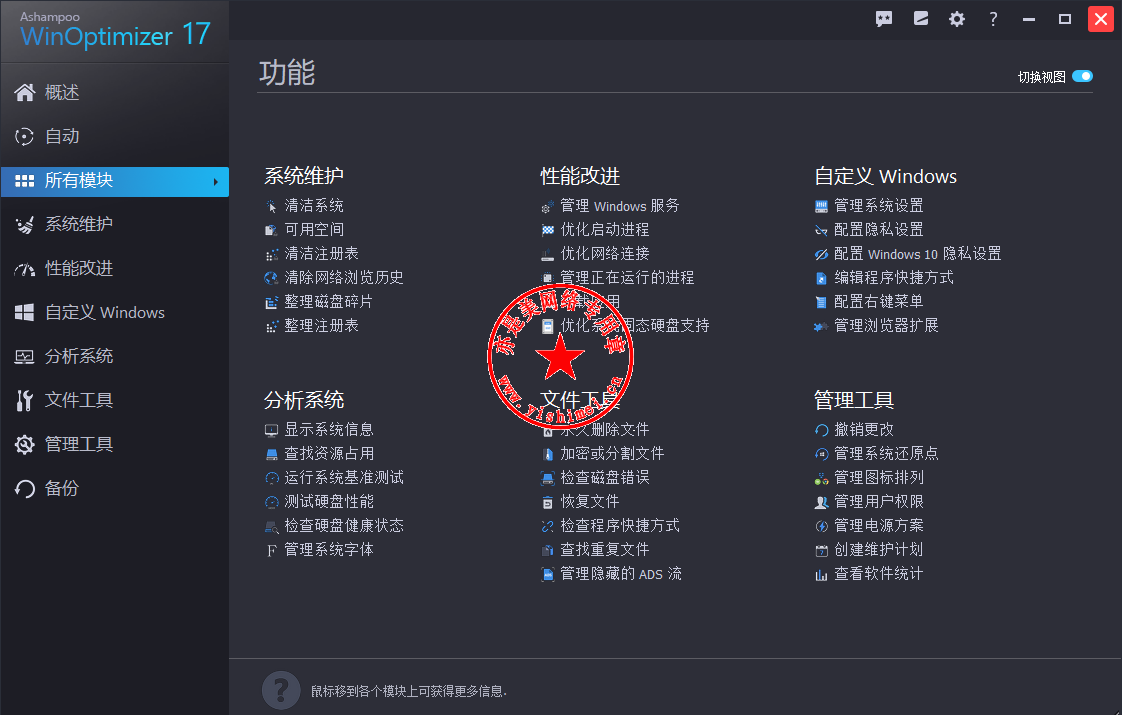Open the feedback chat icon
The image size is (1122, 715).
pos(884,19)
